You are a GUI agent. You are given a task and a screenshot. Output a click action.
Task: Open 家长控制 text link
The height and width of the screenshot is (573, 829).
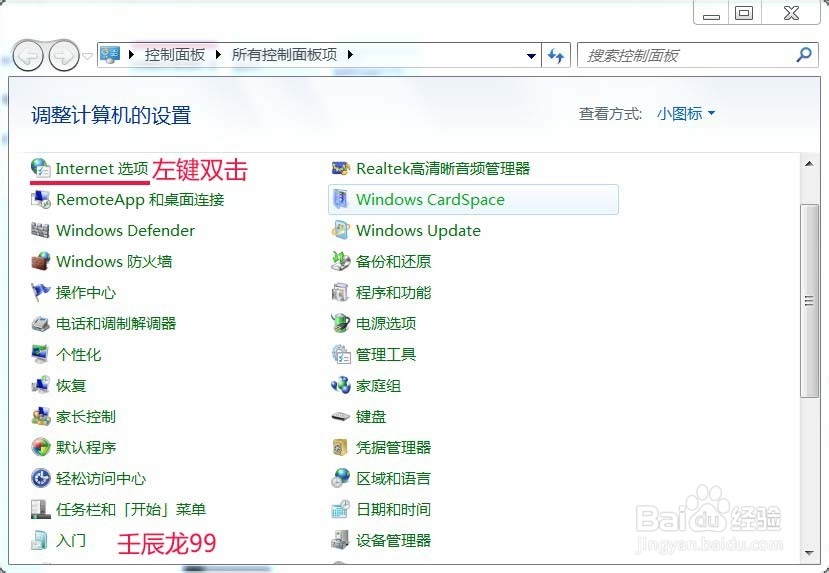click(x=86, y=417)
